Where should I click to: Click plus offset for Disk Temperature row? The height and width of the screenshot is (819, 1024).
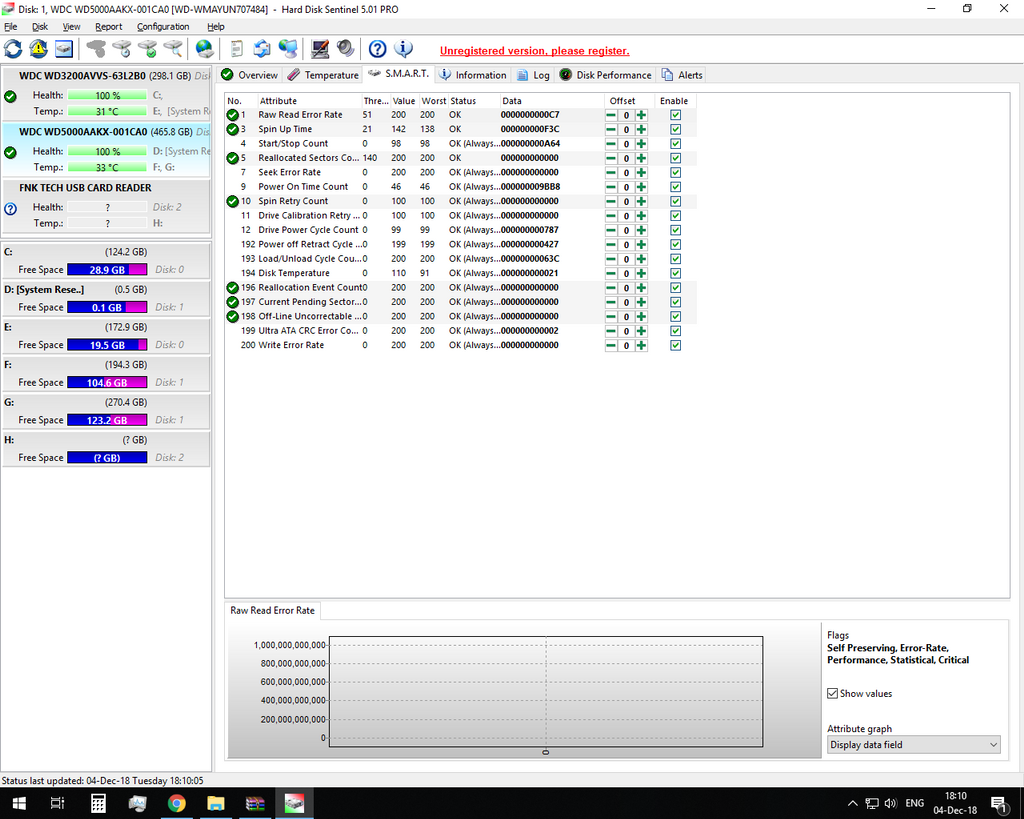(x=641, y=273)
